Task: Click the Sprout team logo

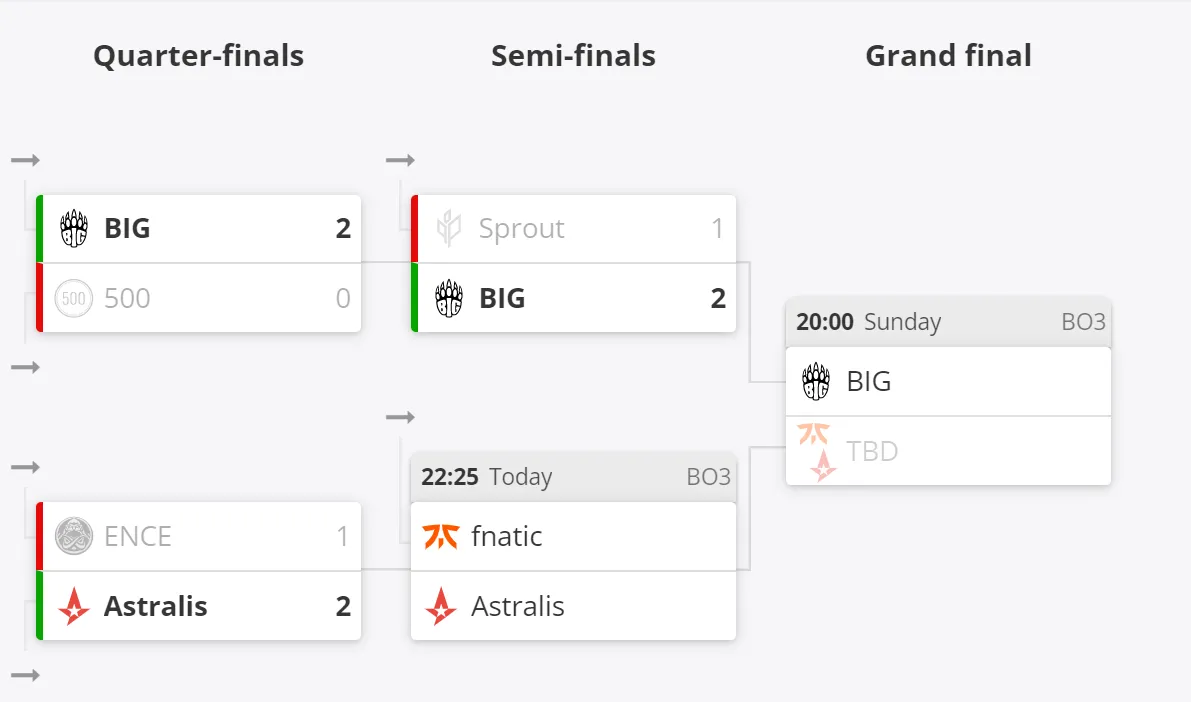Action: click(449, 229)
